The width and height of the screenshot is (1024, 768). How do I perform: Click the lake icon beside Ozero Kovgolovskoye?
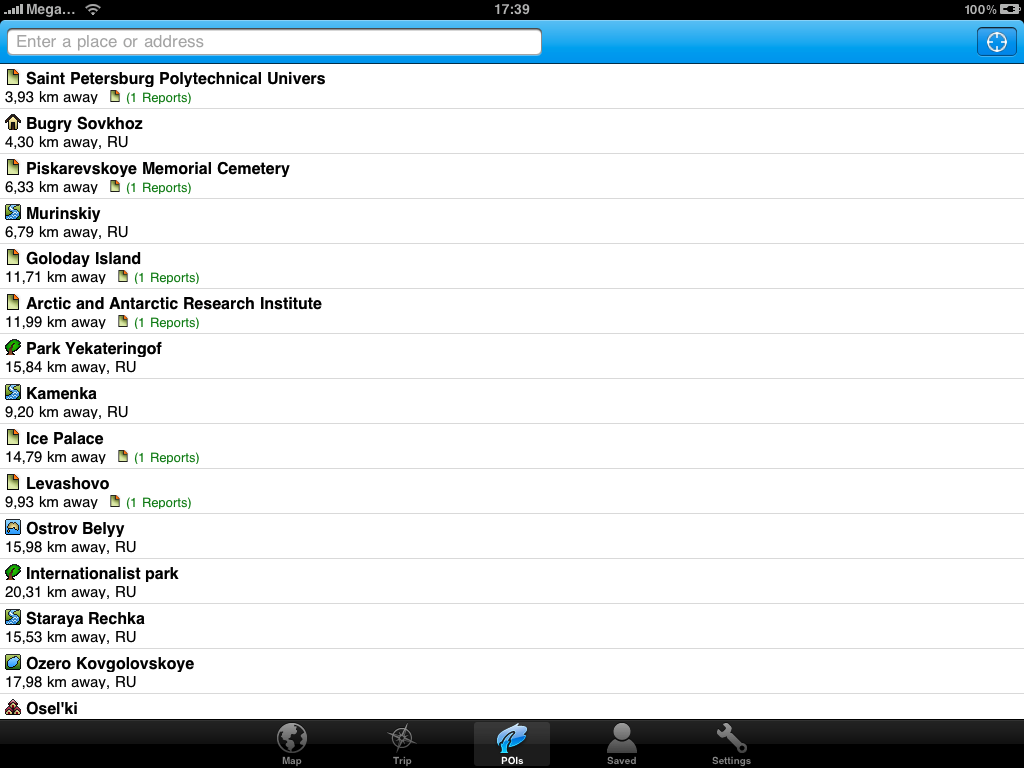(13, 662)
